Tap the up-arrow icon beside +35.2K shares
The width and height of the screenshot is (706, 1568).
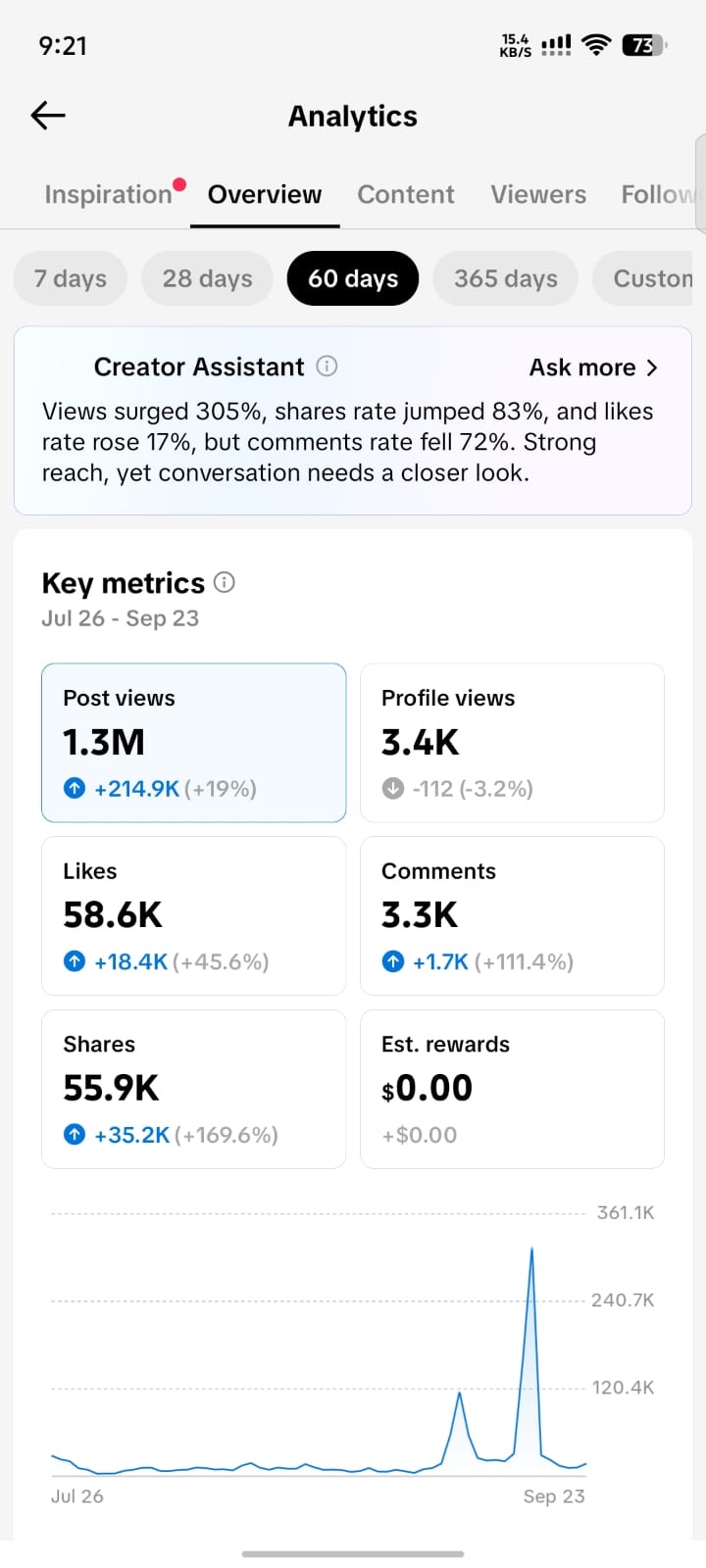point(75,1135)
